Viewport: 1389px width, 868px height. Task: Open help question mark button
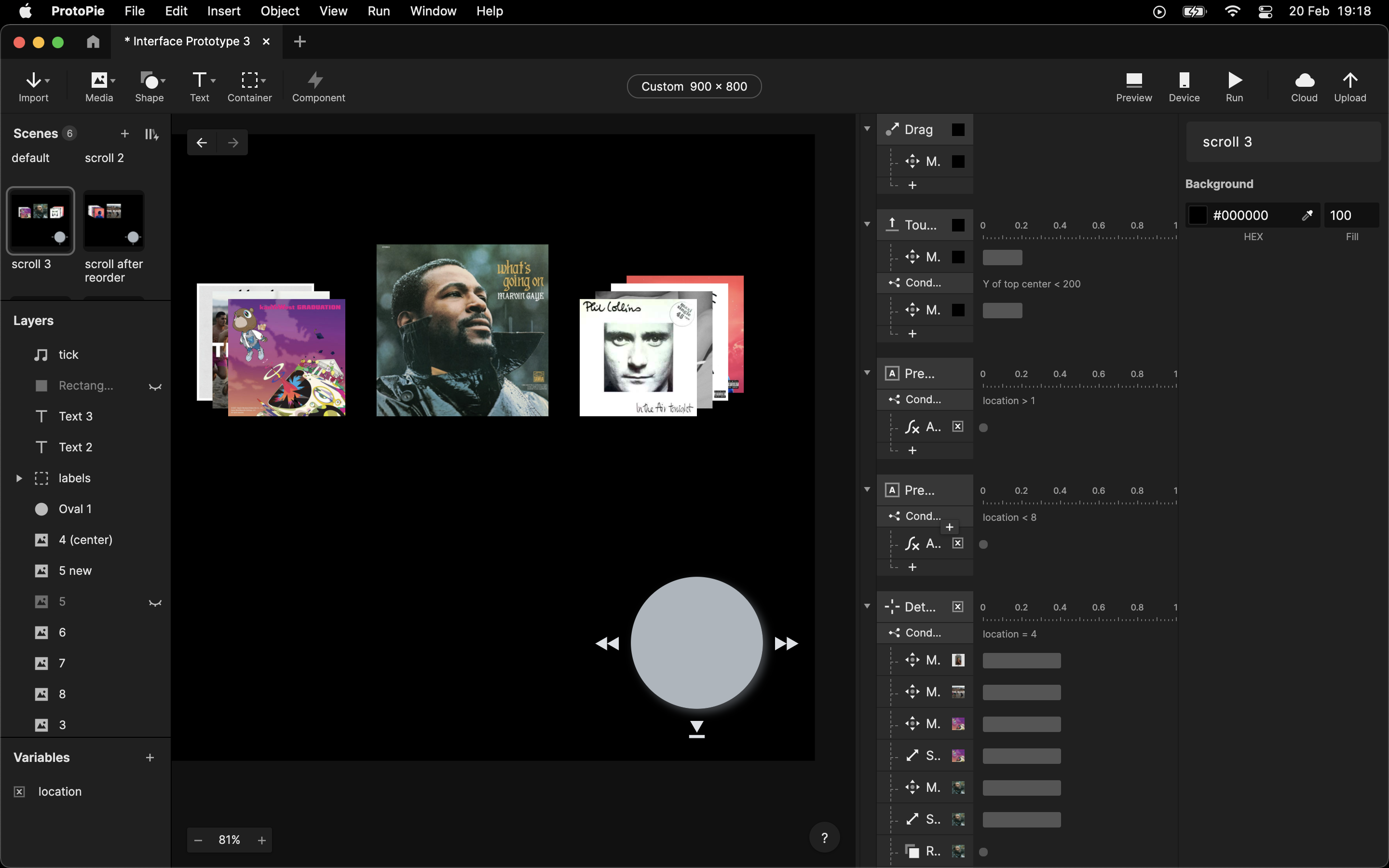pyautogui.click(x=824, y=838)
